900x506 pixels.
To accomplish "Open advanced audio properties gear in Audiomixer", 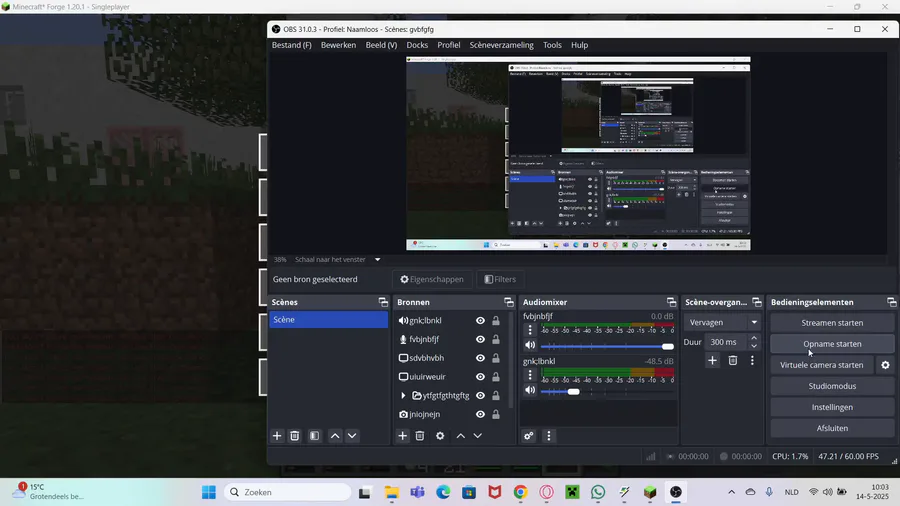I will pyautogui.click(x=529, y=436).
